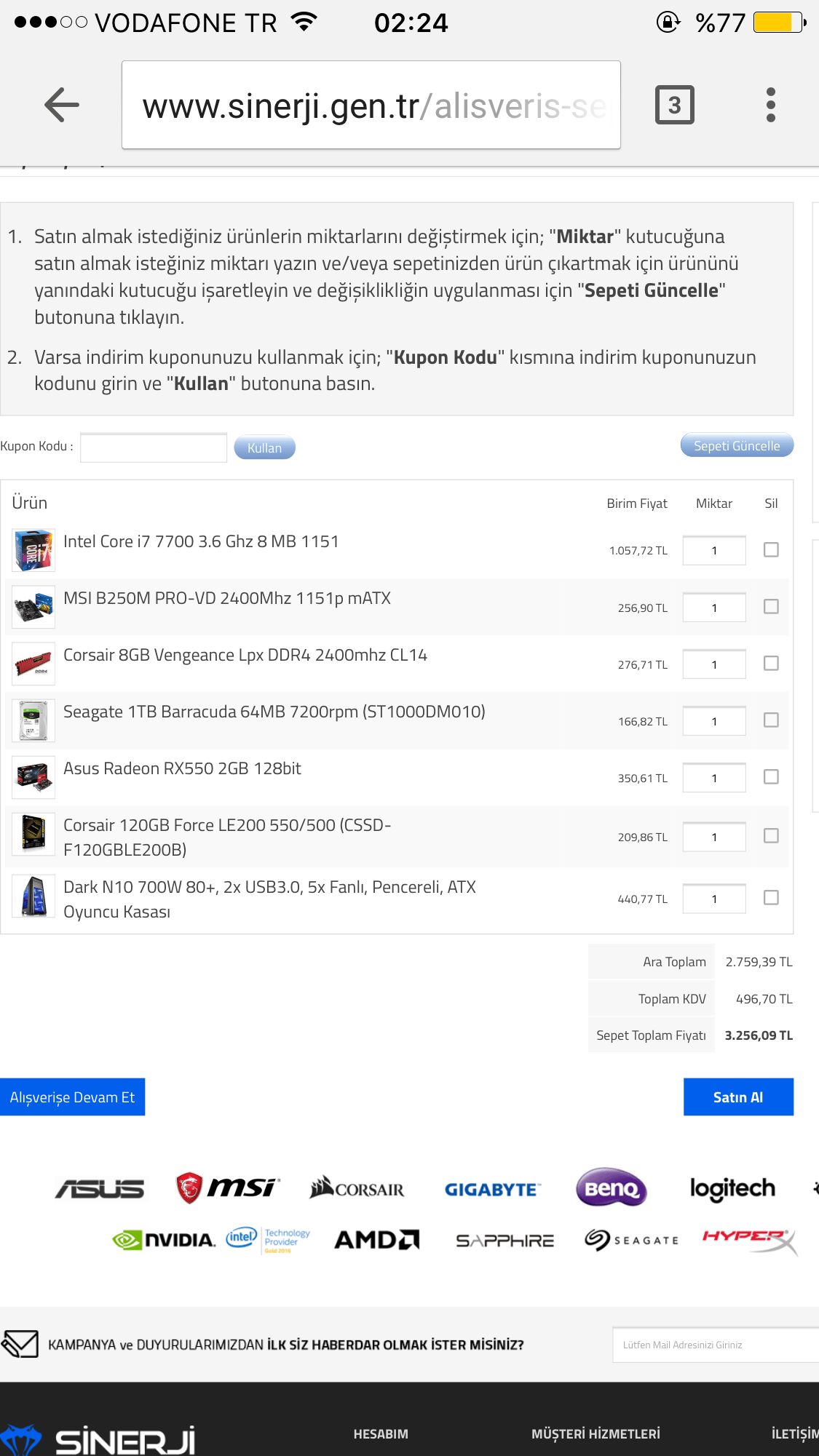Viewport: 819px width, 1456px height.
Task: Open MÜŞTERİ HİZMETLERİ footer section
Action: [x=596, y=1434]
